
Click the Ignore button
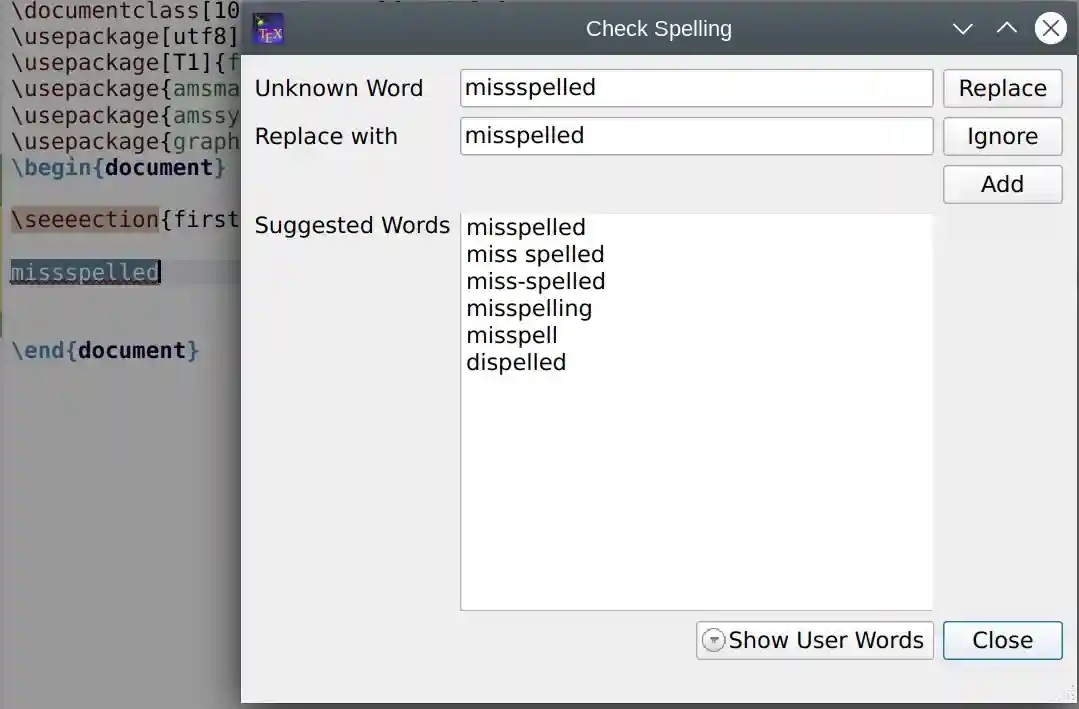coord(1002,136)
